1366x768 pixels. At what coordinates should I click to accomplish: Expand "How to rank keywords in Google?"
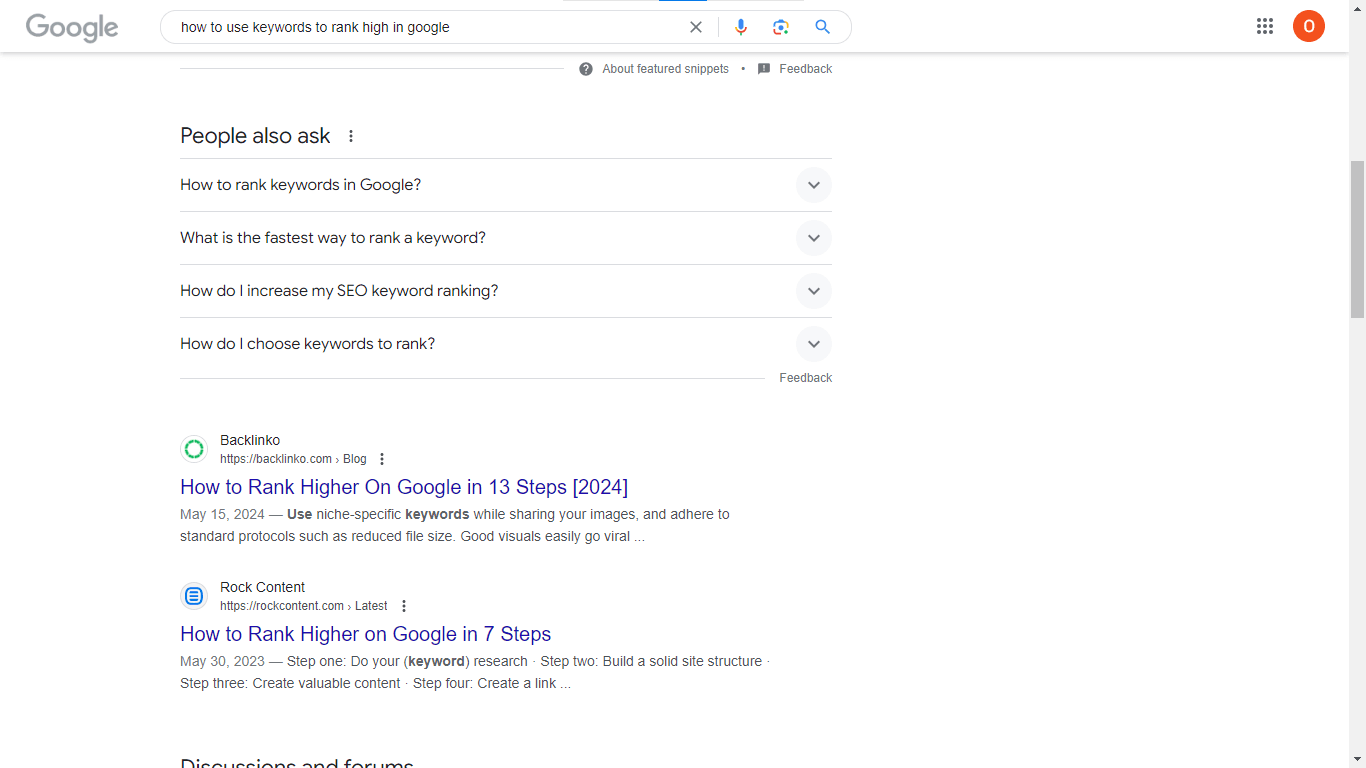(813, 185)
